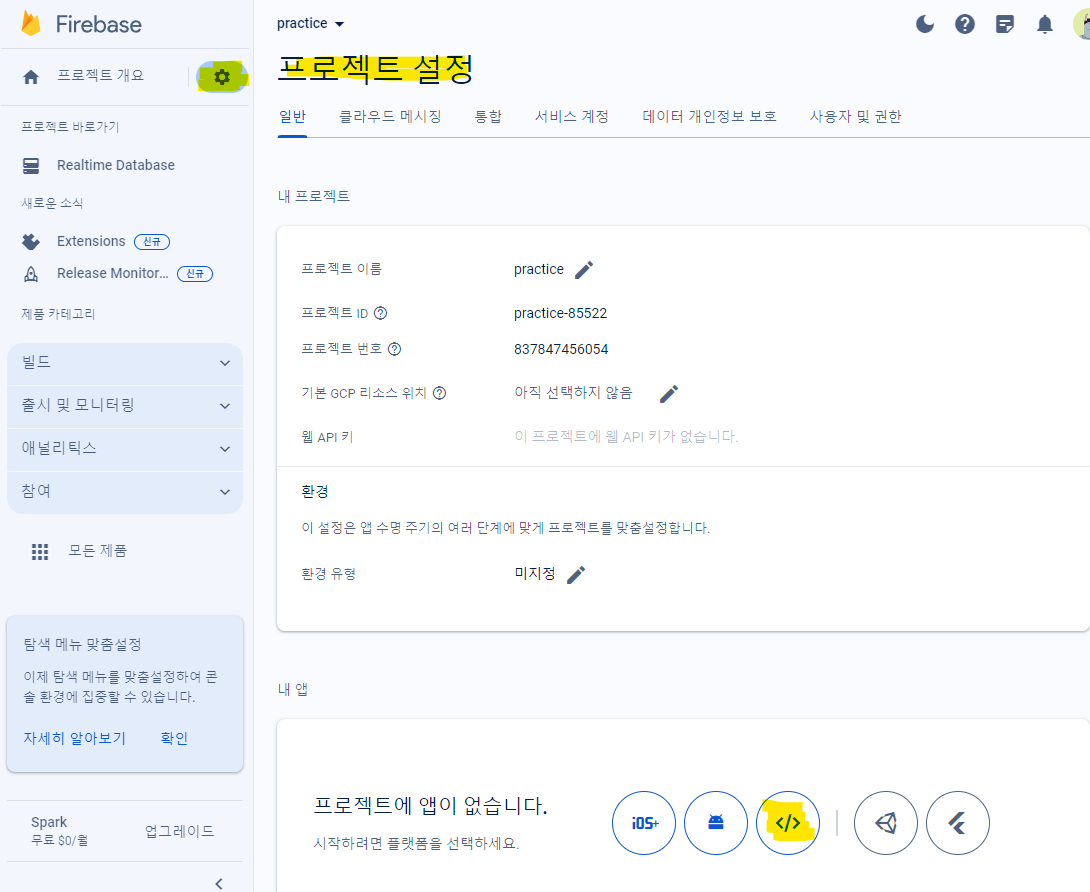The width and height of the screenshot is (1090, 892).
Task: Switch to the 서비스 계정 tab
Action: [x=571, y=117]
